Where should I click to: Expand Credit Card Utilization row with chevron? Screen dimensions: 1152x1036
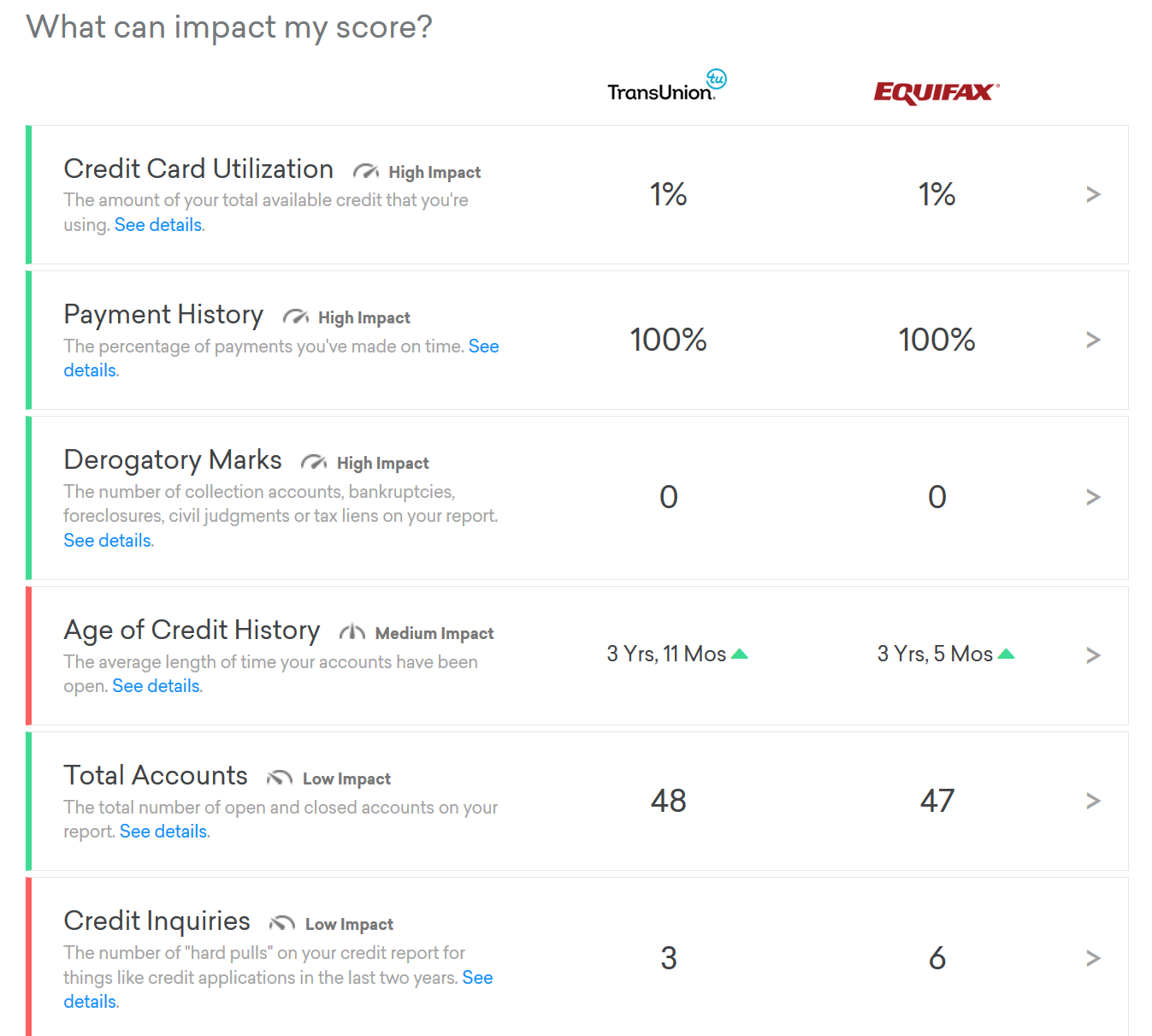(1093, 194)
